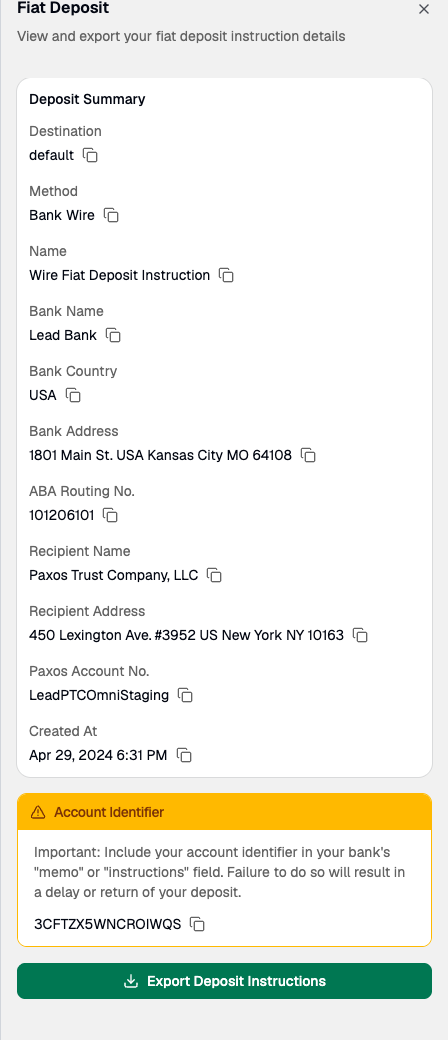This screenshot has width=448, height=1040.
Task: Select the account identifier code text
Action: (108, 924)
